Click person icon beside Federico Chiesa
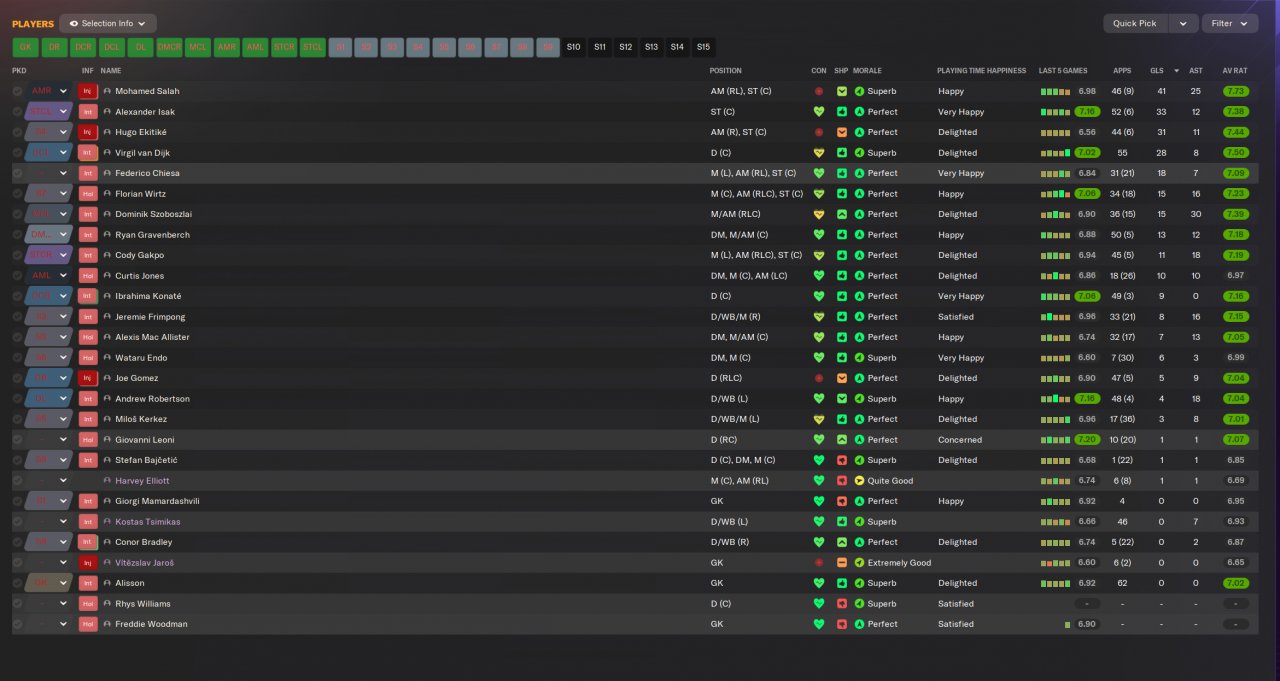The height and width of the screenshot is (681, 1280). tap(107, 173)
